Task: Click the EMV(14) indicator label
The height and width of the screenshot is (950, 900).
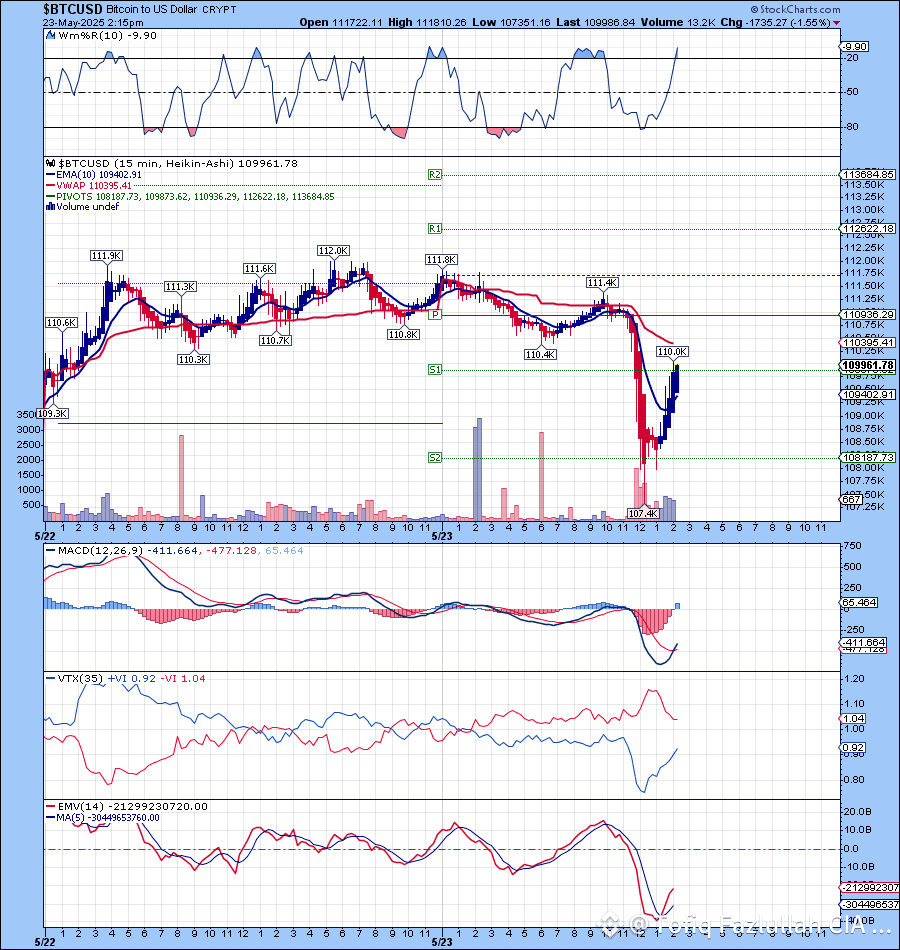Action: [x=81, y=806]
